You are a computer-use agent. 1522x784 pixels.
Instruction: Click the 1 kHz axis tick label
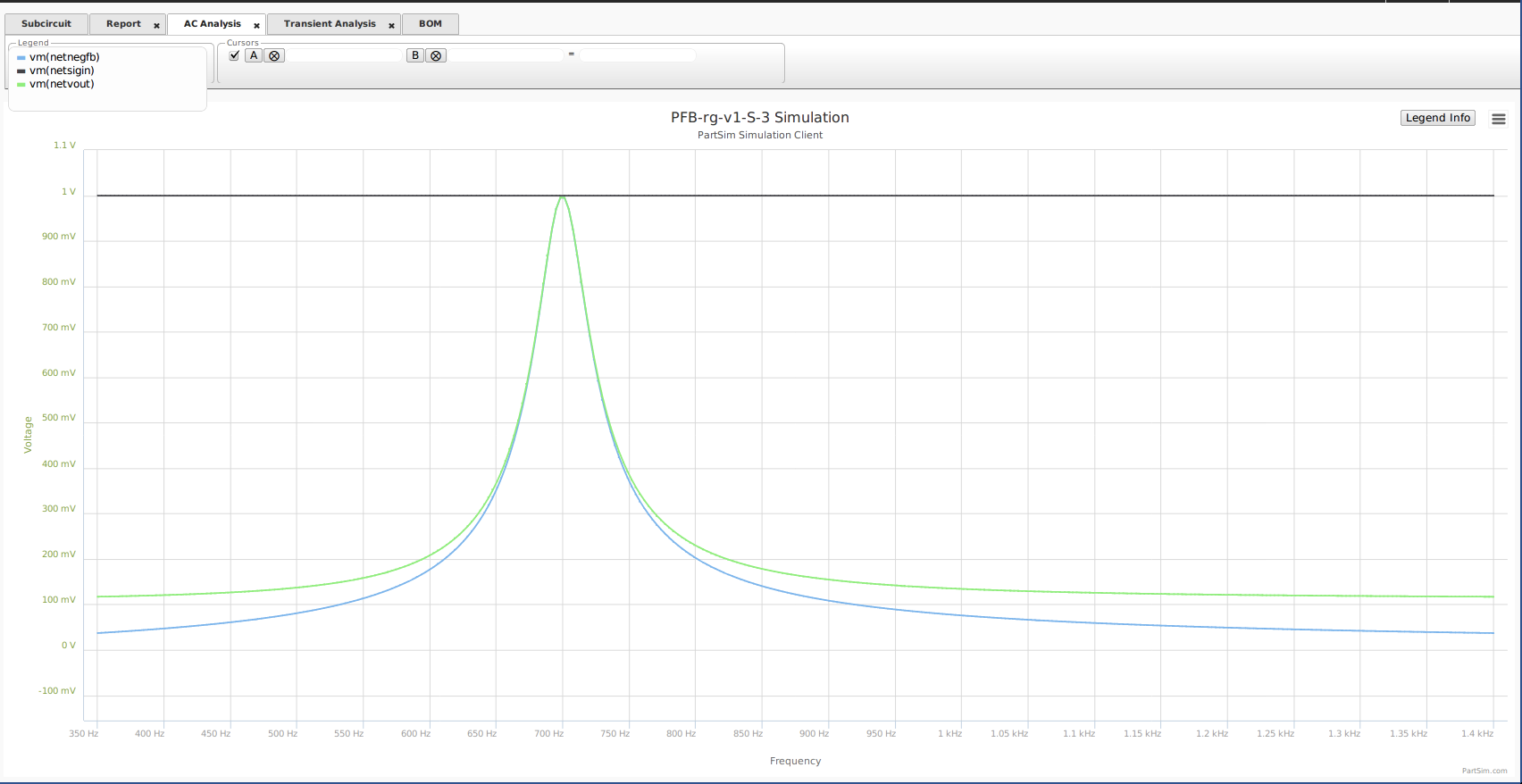949,734
